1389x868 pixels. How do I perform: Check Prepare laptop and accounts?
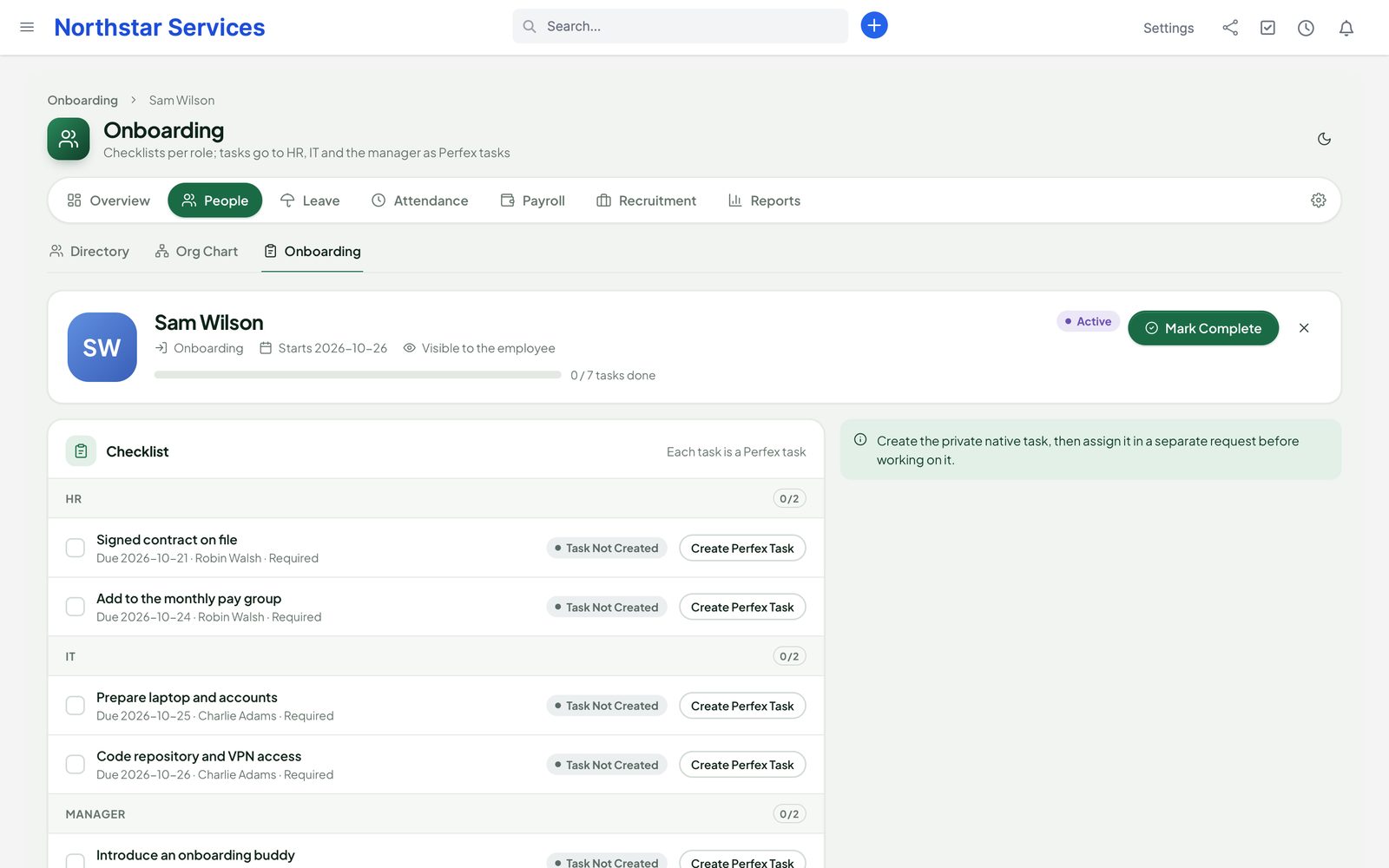[x=76, y=706]
